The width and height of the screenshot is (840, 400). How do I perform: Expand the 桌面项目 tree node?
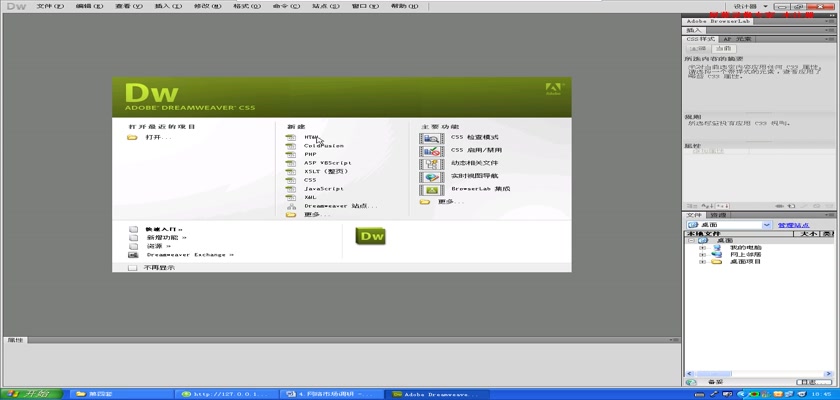click(x=702, y=261)
